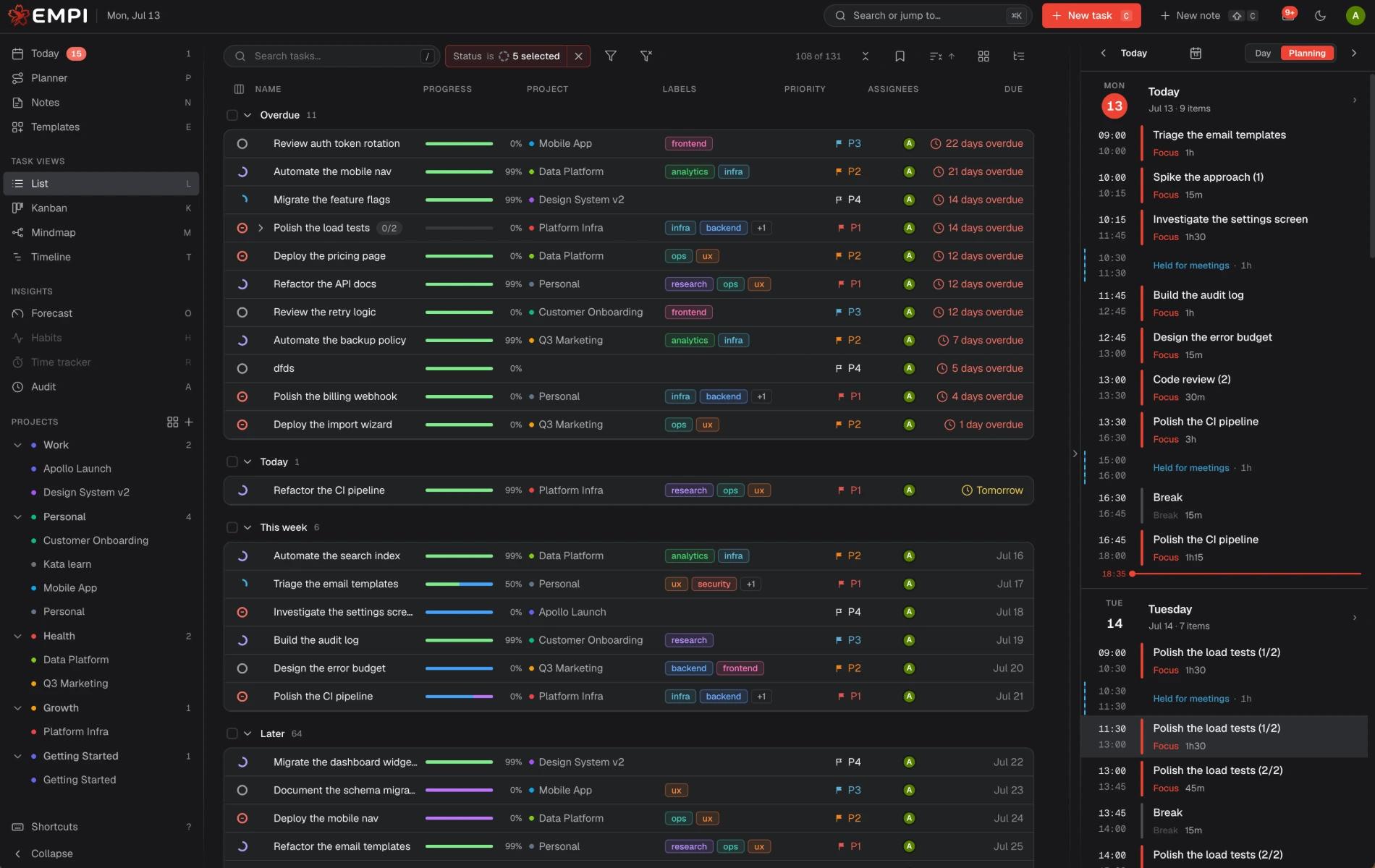Add a new project with plus icon
This screenshot has height=868, width=1375.
pyautogui.click(x=189, y=422)
